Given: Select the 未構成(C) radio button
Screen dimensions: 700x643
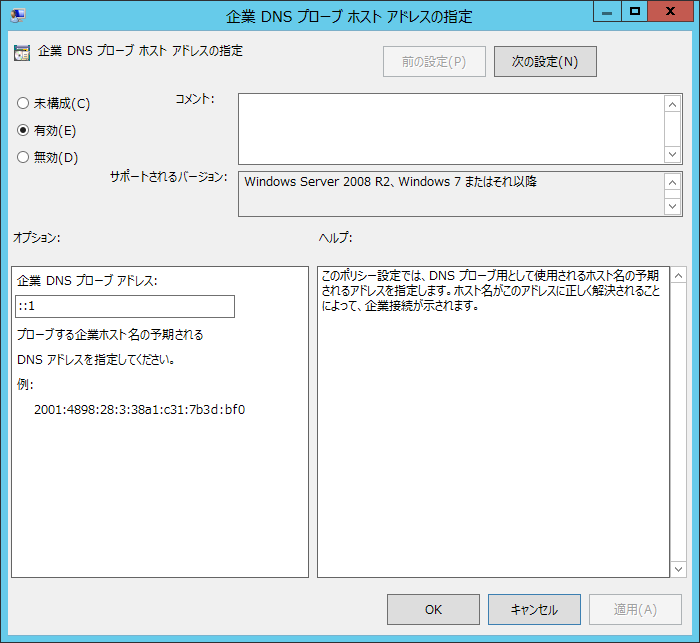Looking at the screenshot, I should tap(23, 103).
